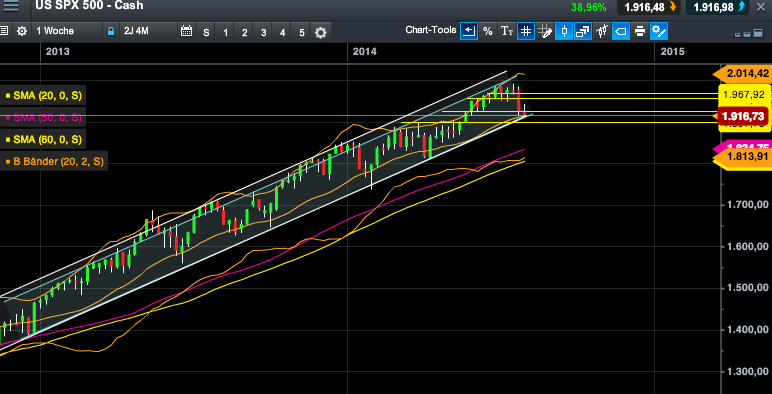Click the green 38,96% value
The width and height of the screenshot is (772, 394).
point(589,7)
